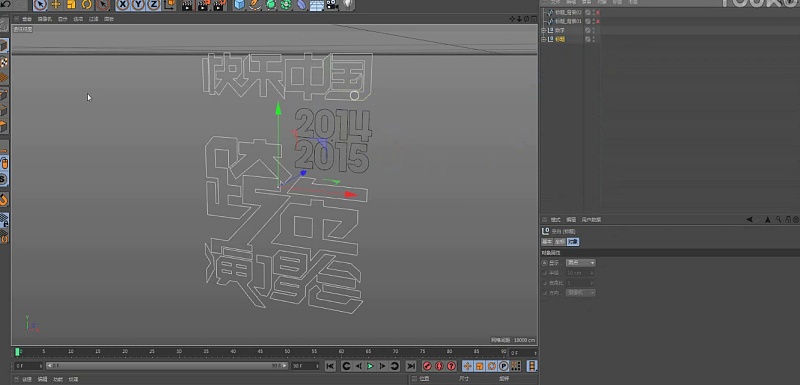Switch to Polygons mode

tap(4, 126)
